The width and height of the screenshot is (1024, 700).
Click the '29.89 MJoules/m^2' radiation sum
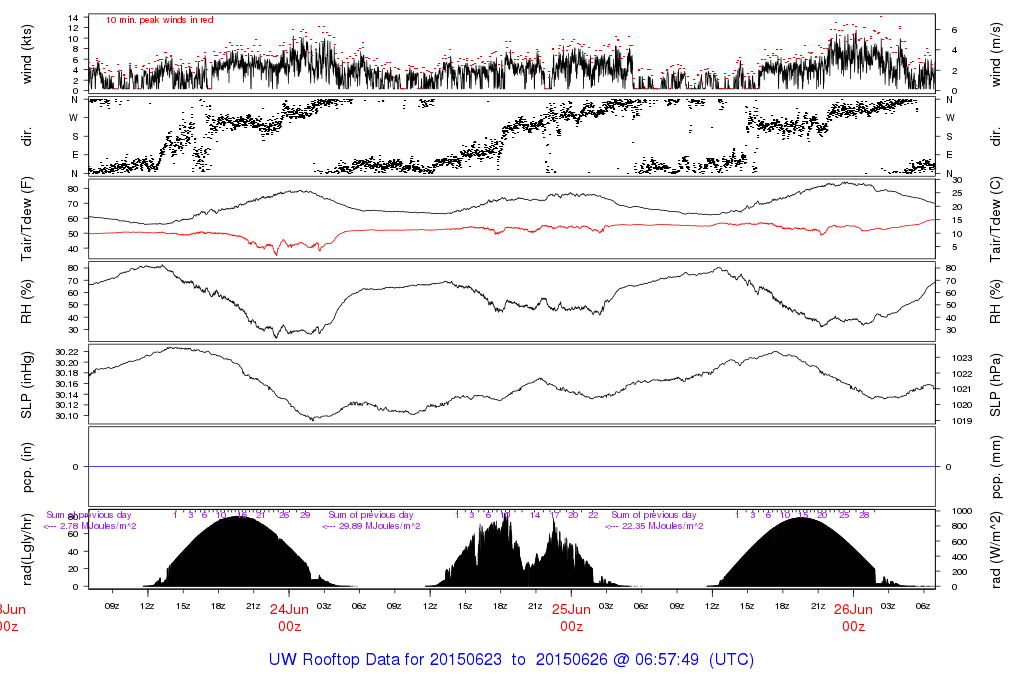tap(379, 526)
